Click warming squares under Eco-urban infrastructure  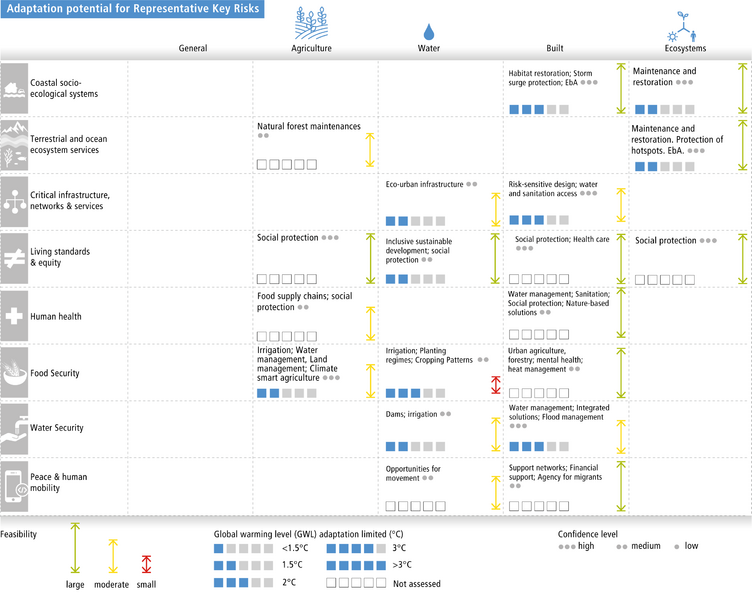click(415, 221)
